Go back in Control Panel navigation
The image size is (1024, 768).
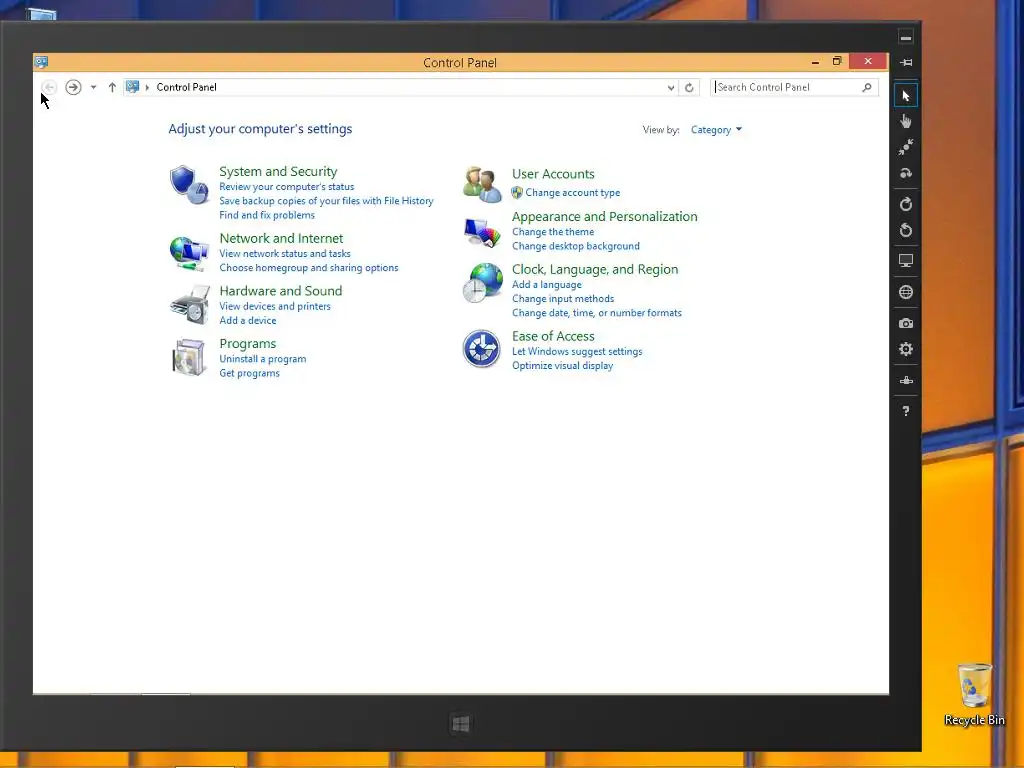[49, 87]
